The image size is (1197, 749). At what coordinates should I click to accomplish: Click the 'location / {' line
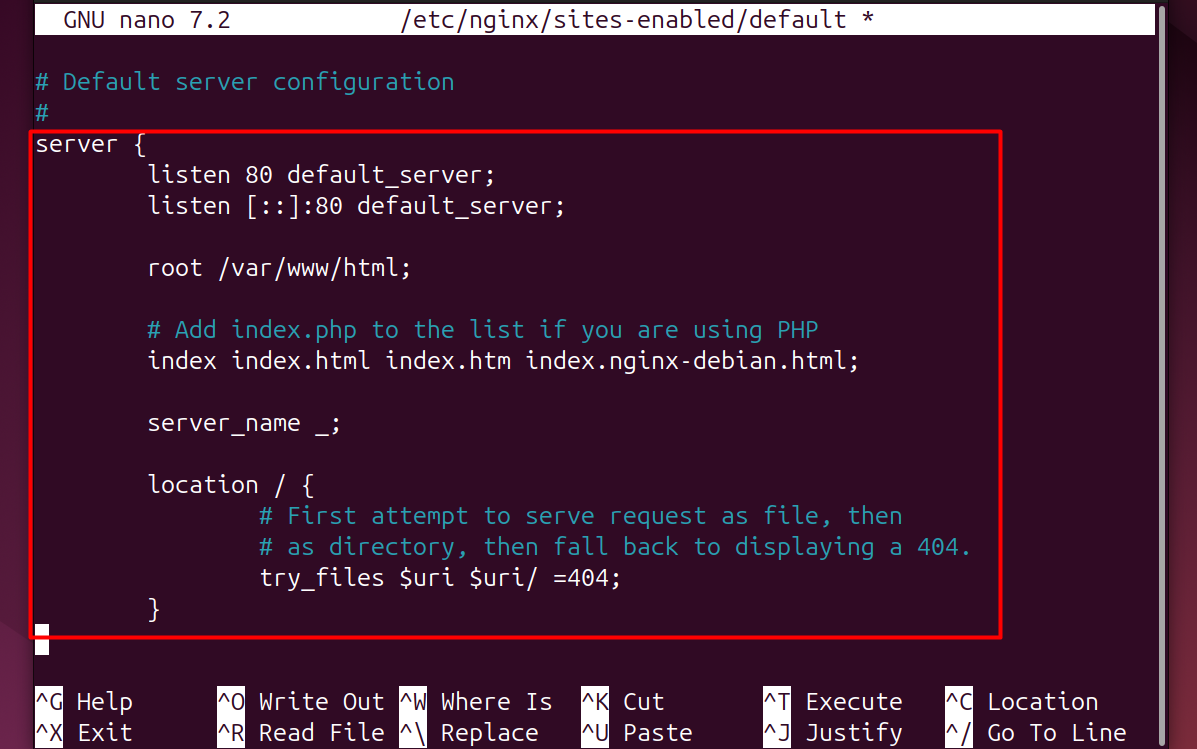231,485
